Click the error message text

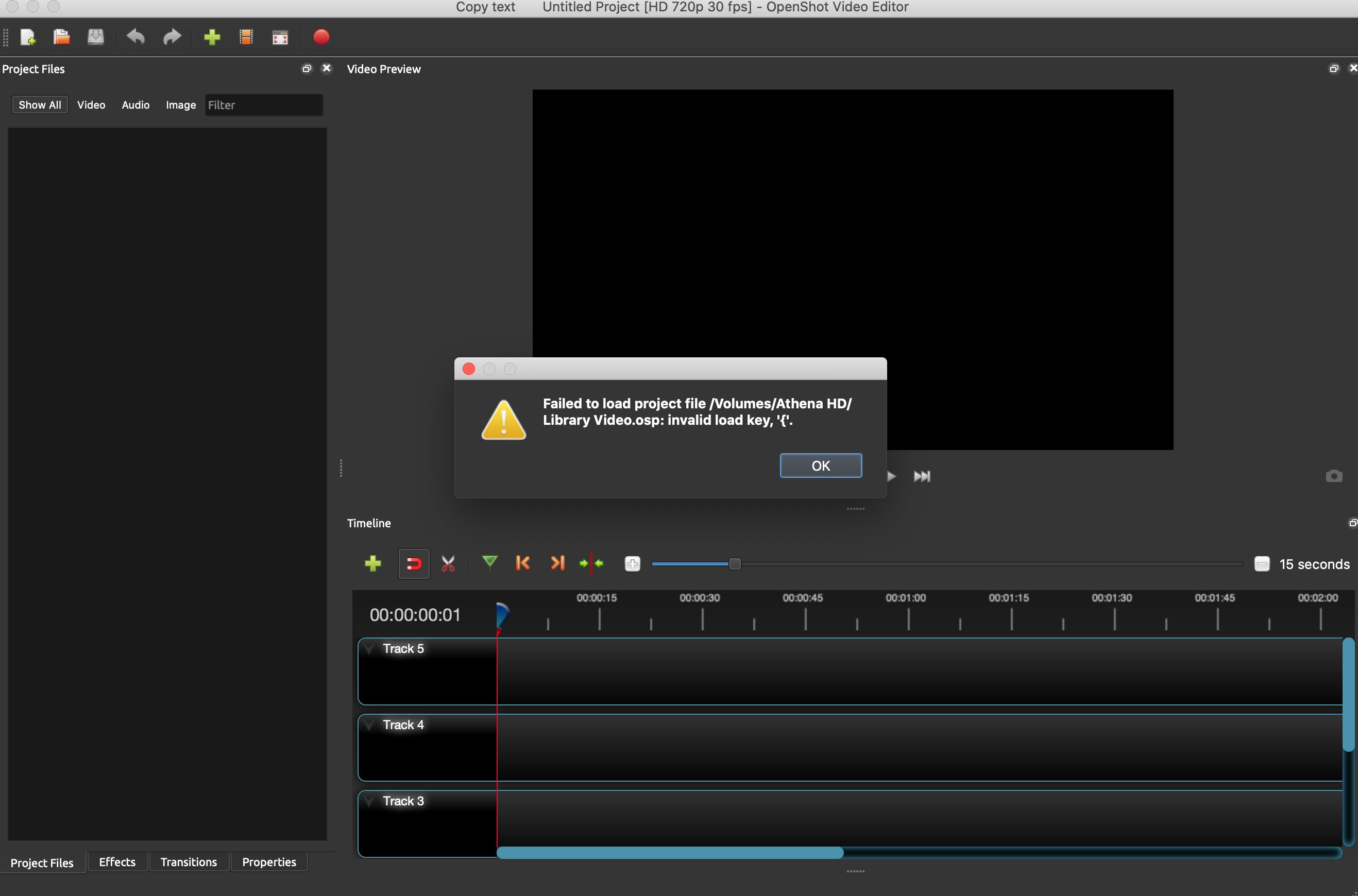[697, 411]
